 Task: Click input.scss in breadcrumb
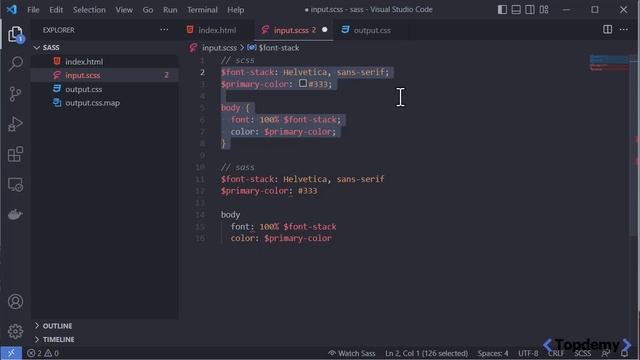[219, 48]
